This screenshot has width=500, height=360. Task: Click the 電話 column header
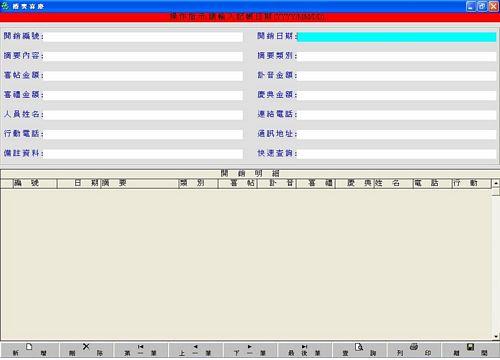(x=432, y=183)
